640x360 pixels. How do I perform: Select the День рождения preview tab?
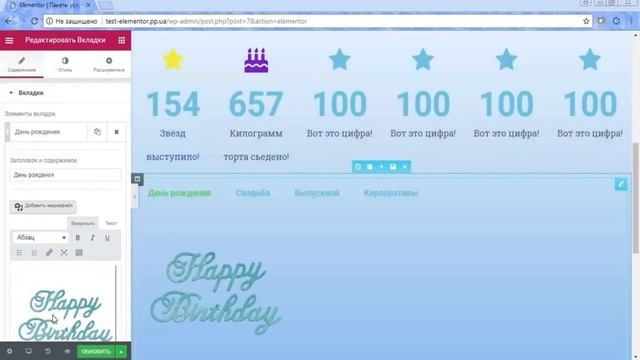[179, 193]
